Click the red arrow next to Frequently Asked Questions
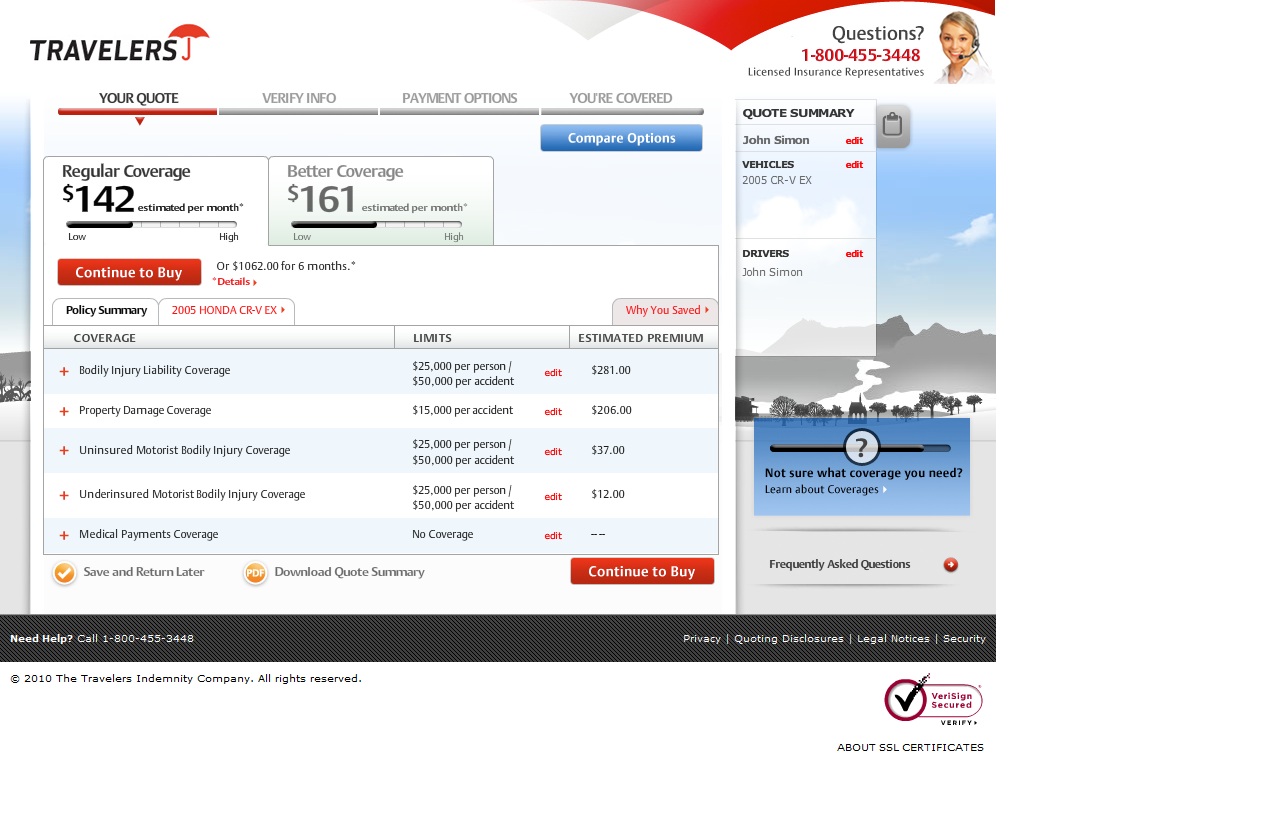 pos(950,565)
